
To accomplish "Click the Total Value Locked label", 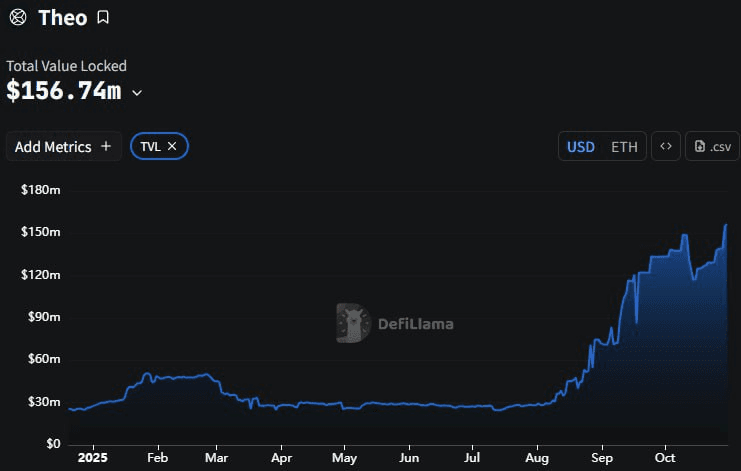I will coord(66,66).
